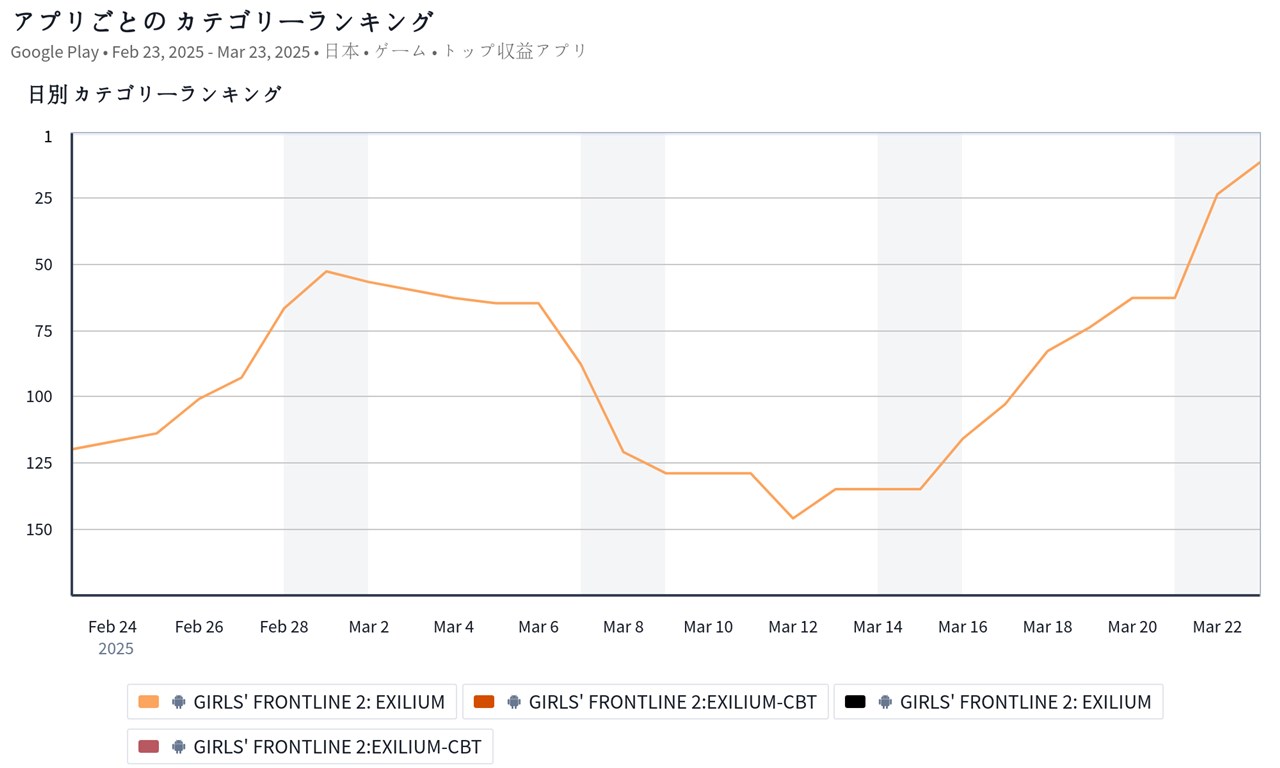Show the bottom-row EXILIUM-CBT series label
This screenshot has width=1280, height=768.
(337, 747)
